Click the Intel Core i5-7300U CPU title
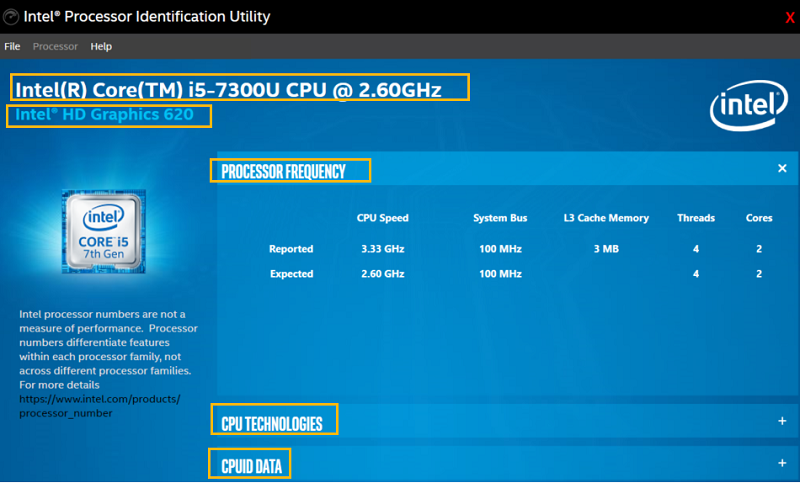800x483 pixels. [x=228, y=90]
